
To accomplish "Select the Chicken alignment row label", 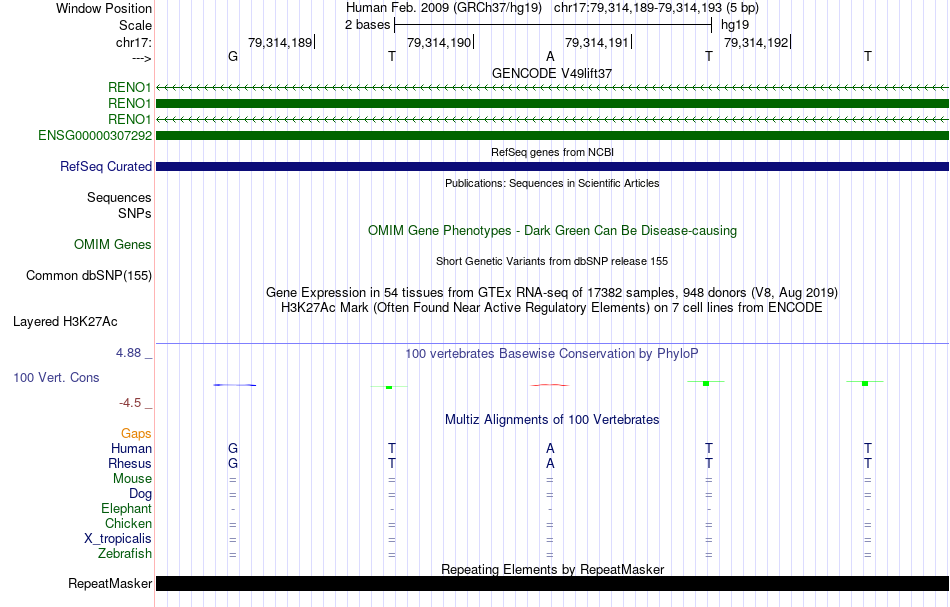I will pyautogui.click(x=128, y=523).
